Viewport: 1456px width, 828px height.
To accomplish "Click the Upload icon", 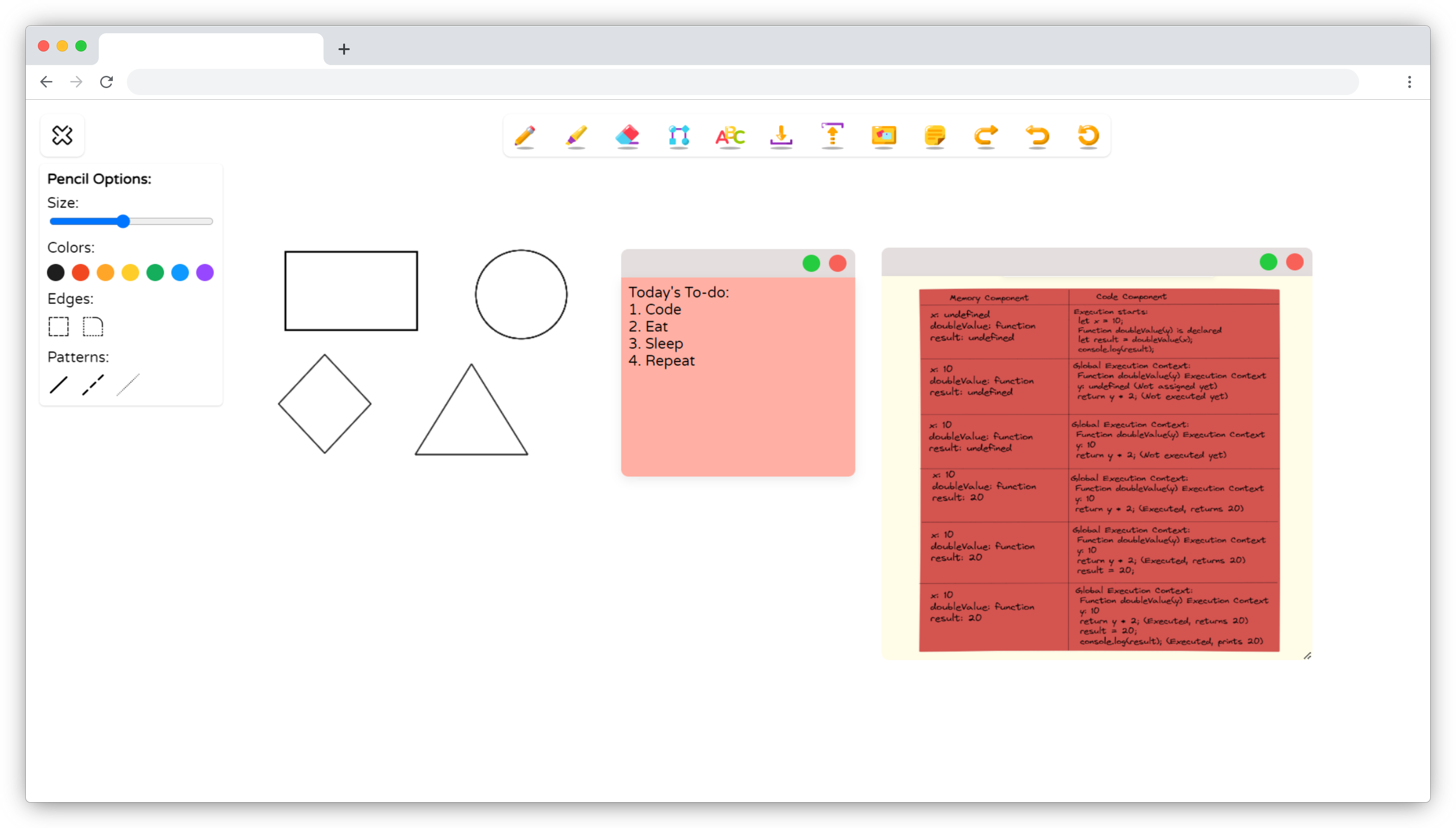I will tap(832, 136).
